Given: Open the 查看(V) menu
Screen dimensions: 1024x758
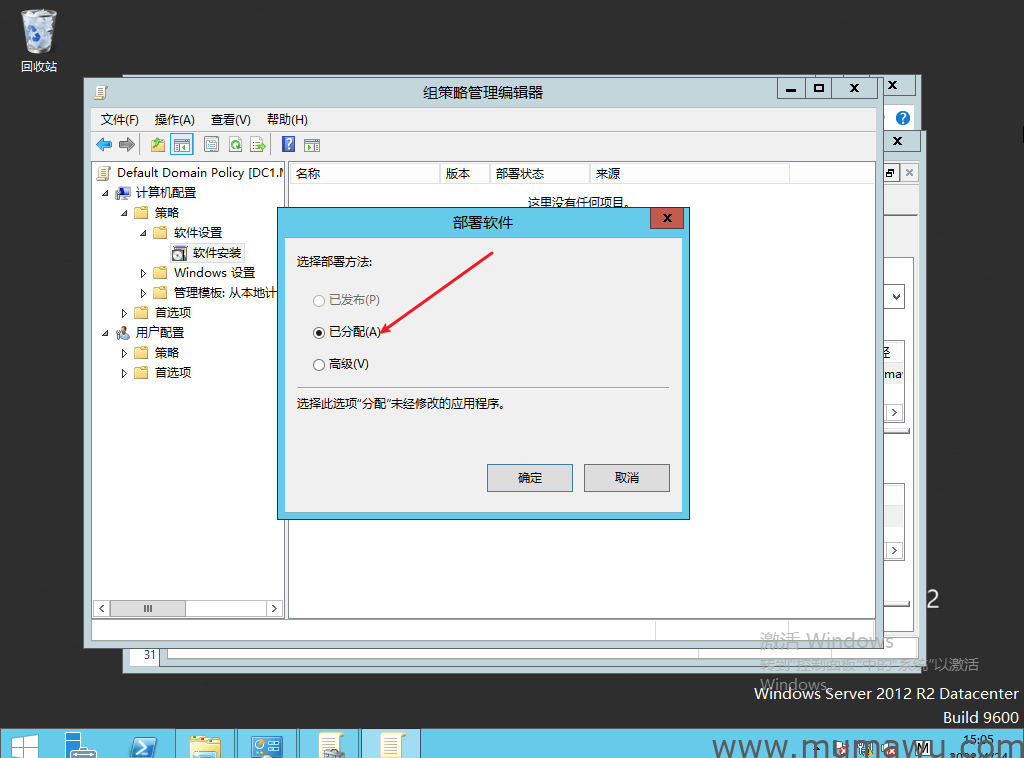Looking at the screenshot, I should (230, 119).
